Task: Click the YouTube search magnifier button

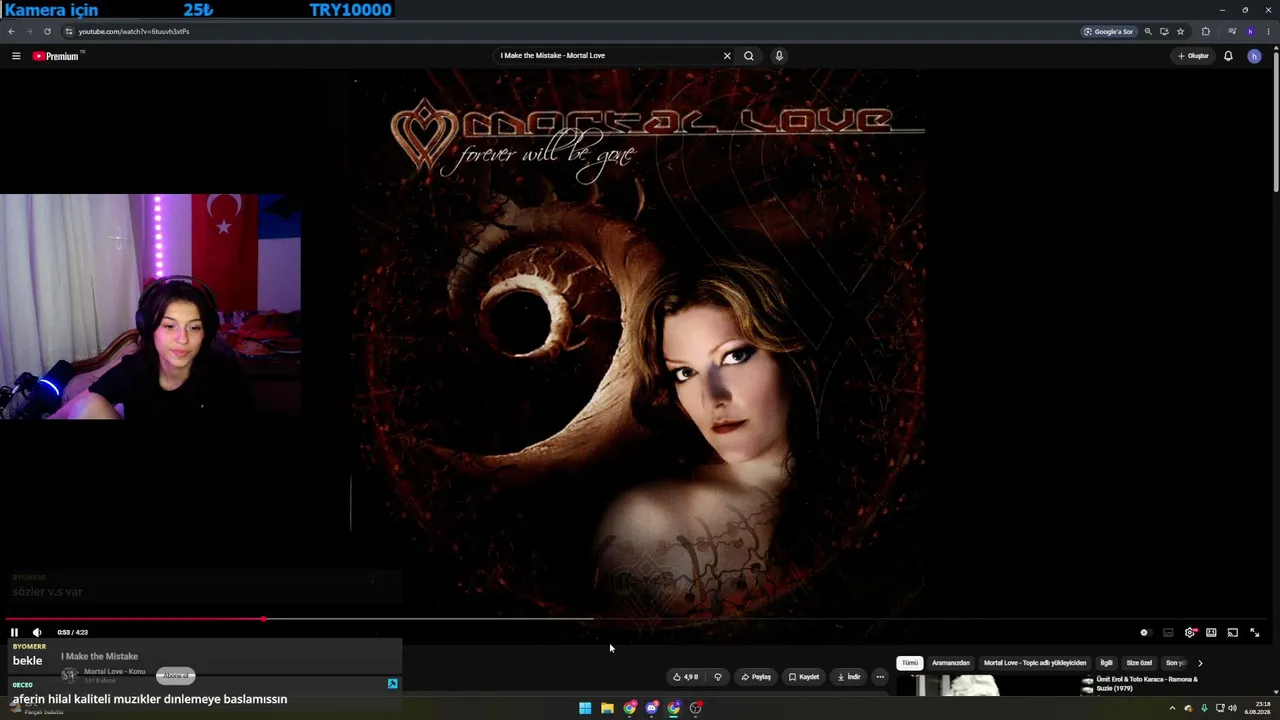Action: click(x=748, y=56)
